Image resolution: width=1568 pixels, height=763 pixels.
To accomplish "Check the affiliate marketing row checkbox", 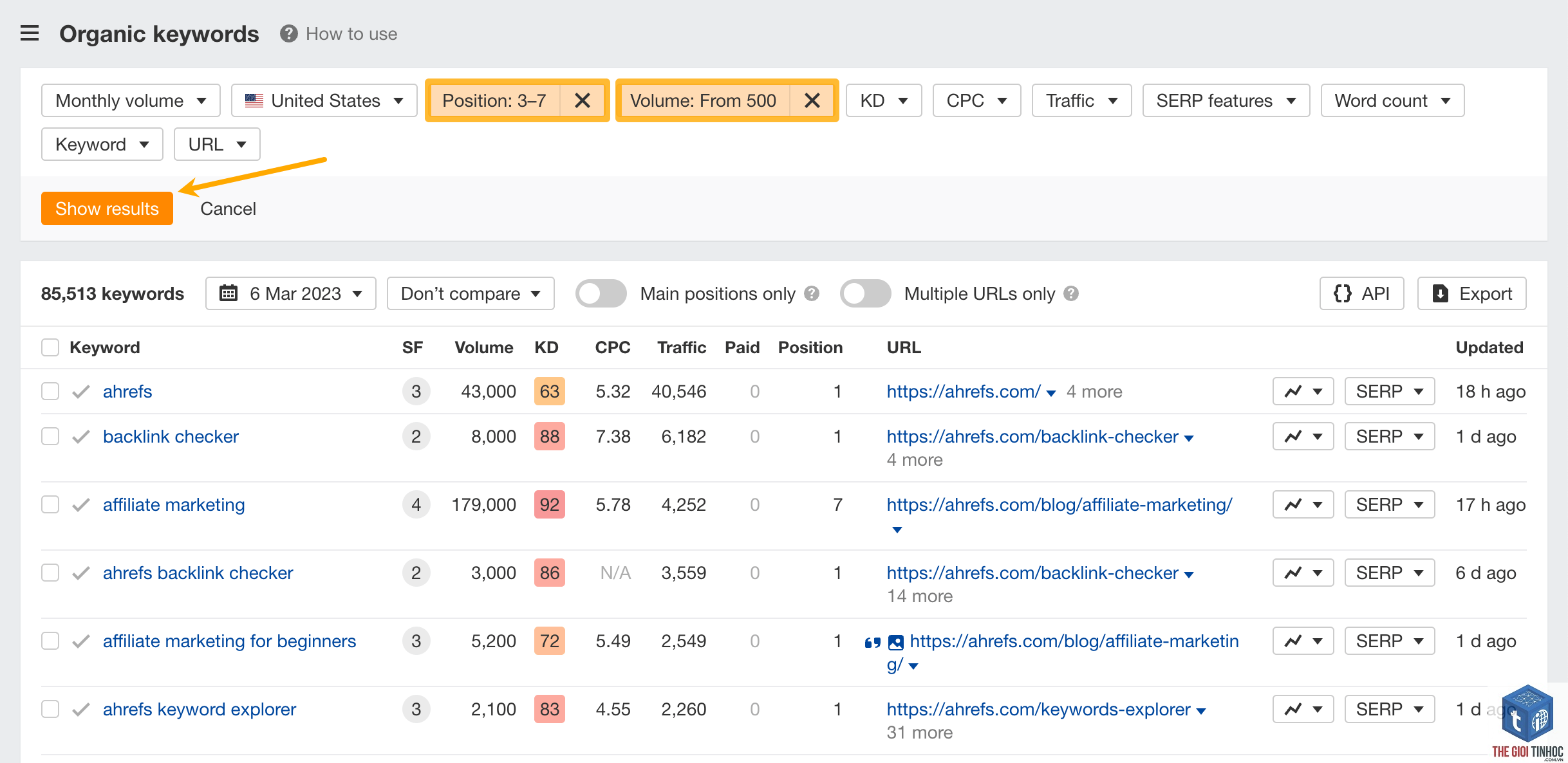I will click(50, 504).
